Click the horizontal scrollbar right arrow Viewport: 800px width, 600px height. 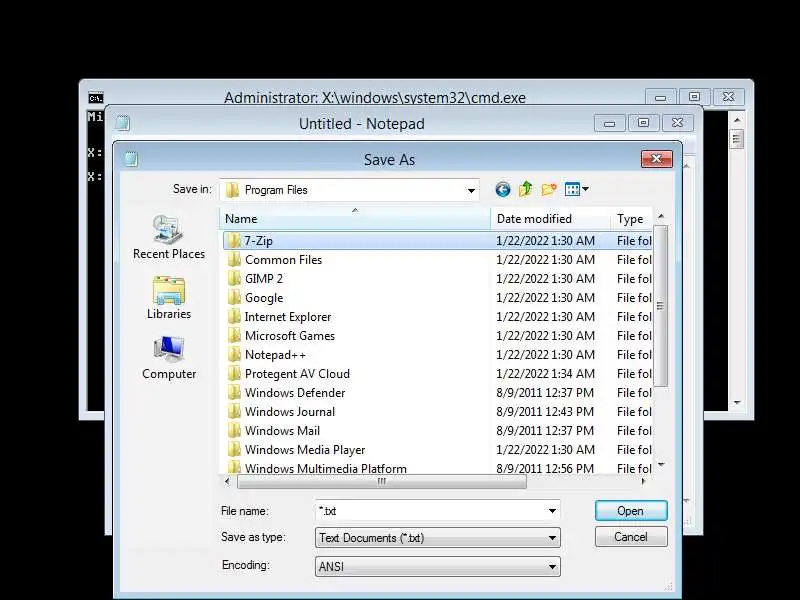coord(643,481)
